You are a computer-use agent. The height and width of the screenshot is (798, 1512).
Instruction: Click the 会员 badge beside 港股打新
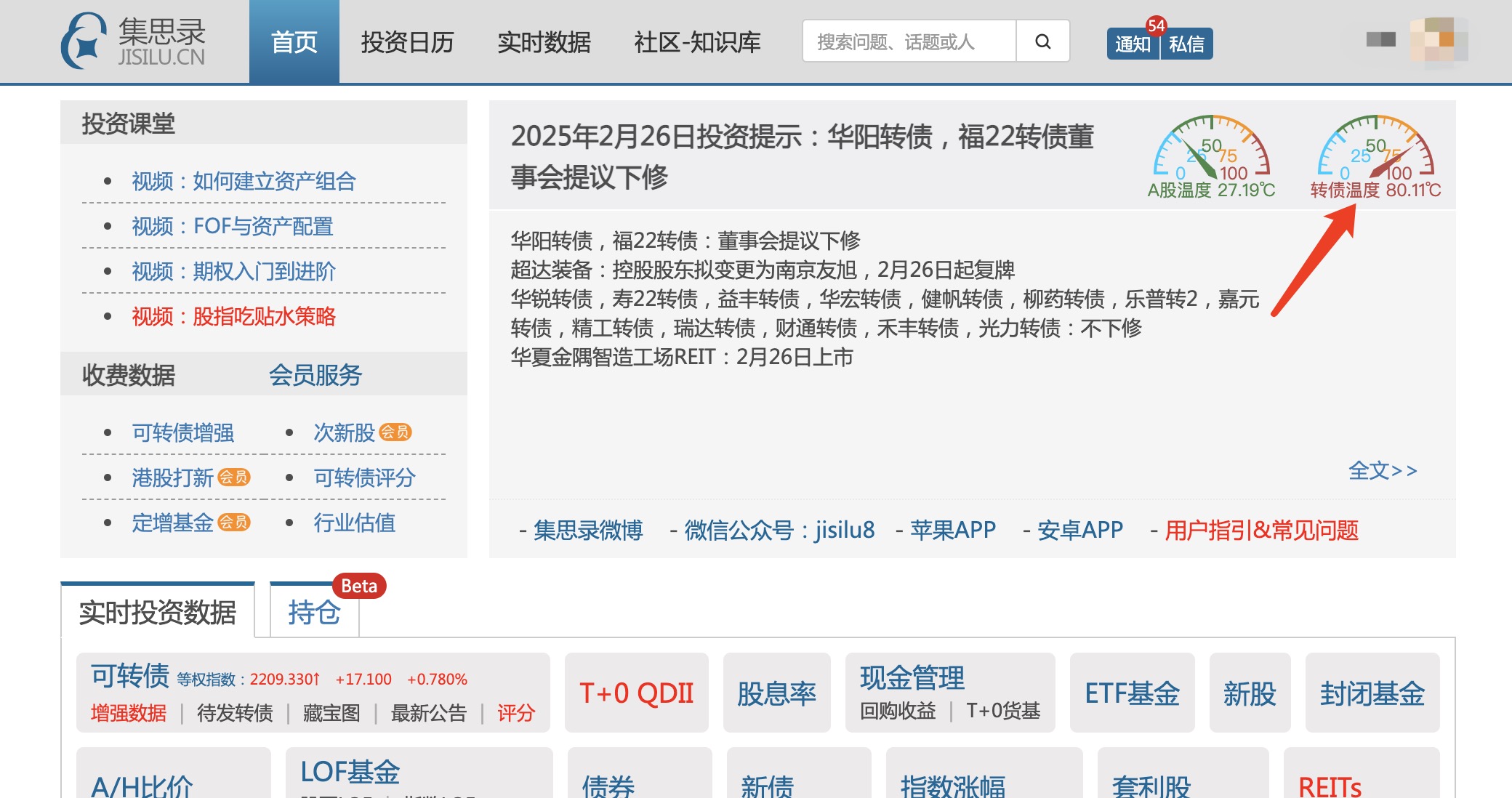pos(234,477)
